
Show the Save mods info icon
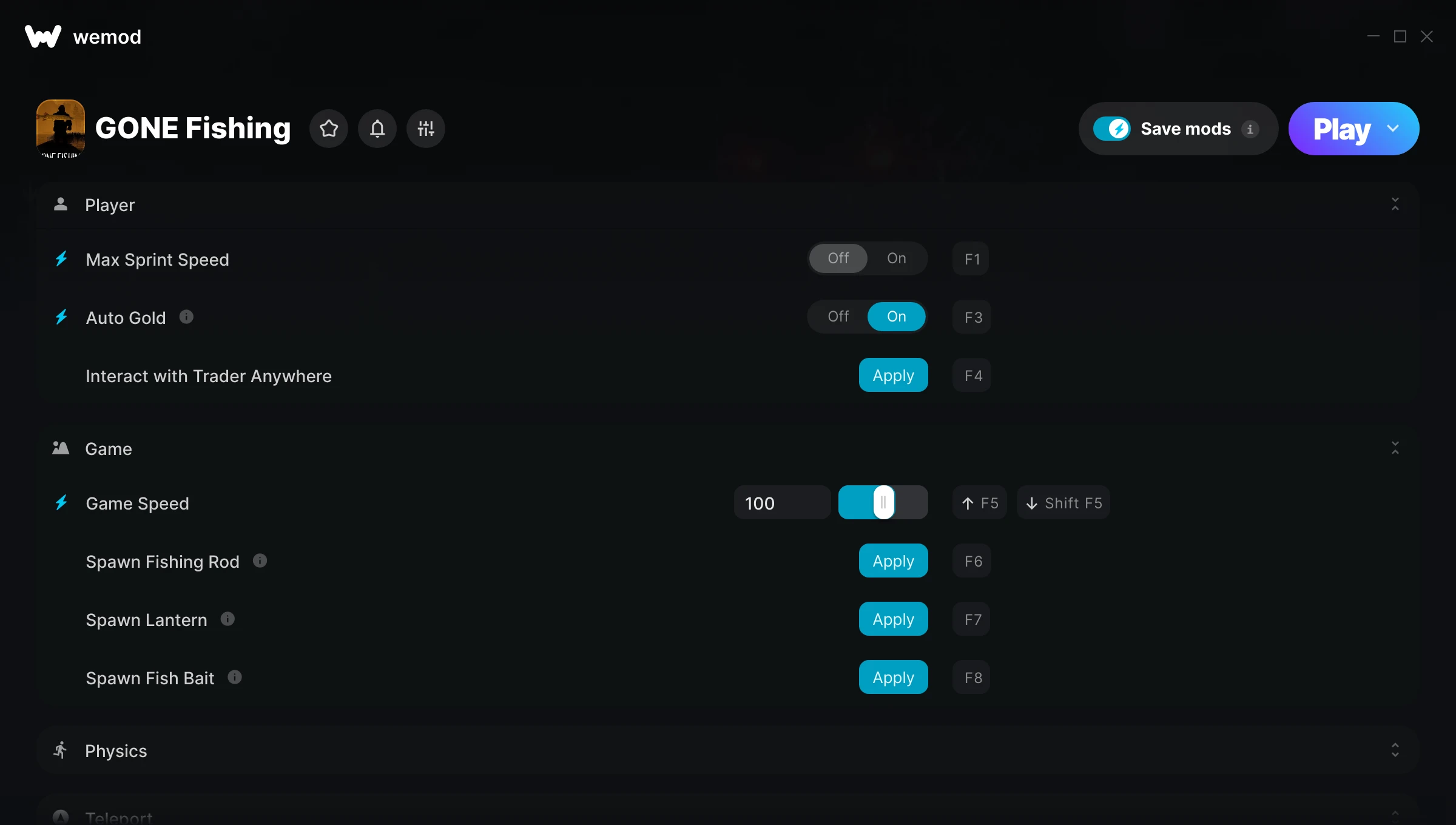(x=1250, y=129)
